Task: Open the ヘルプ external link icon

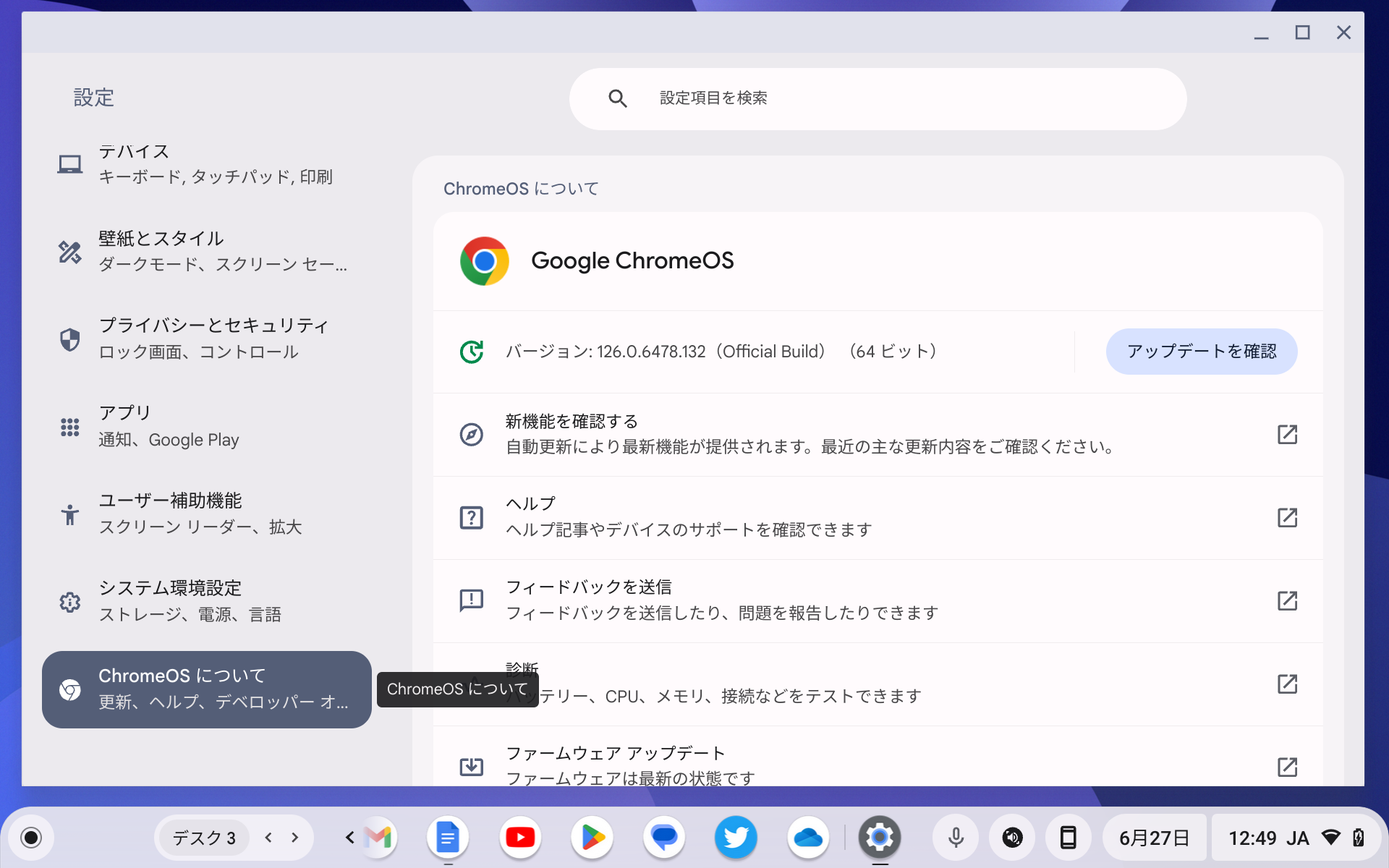Action: (x=1288, y=518)
